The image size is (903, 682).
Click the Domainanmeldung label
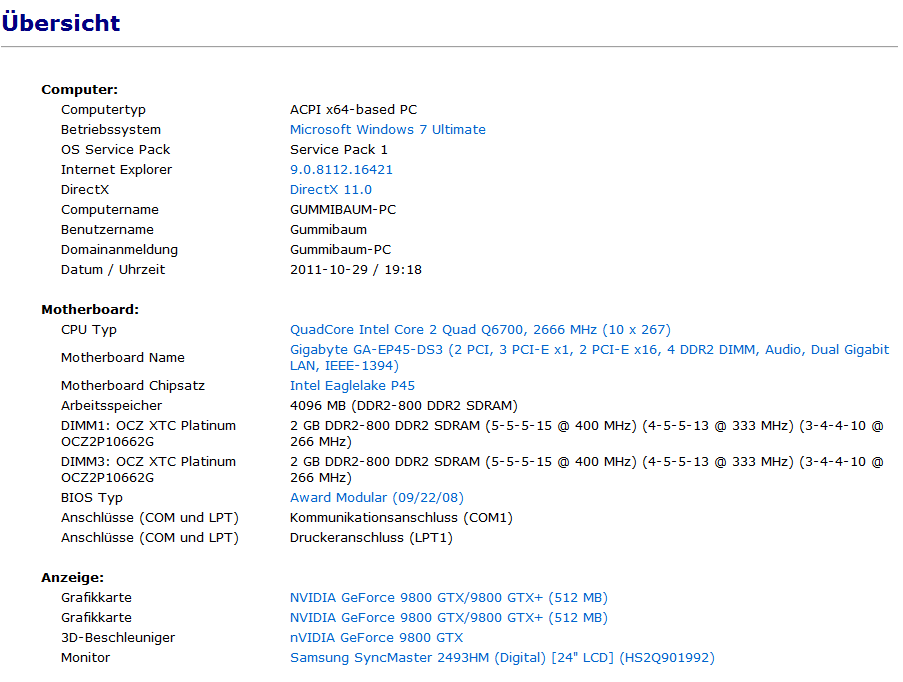119,250
